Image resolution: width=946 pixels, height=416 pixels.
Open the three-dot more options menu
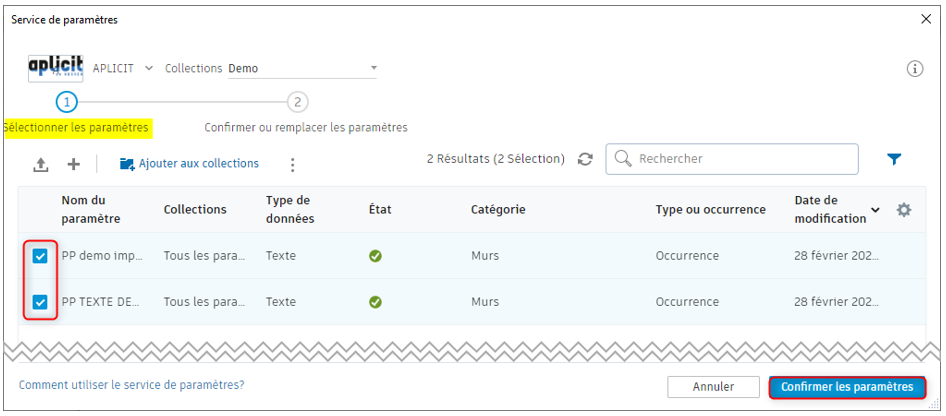[292, 165]
